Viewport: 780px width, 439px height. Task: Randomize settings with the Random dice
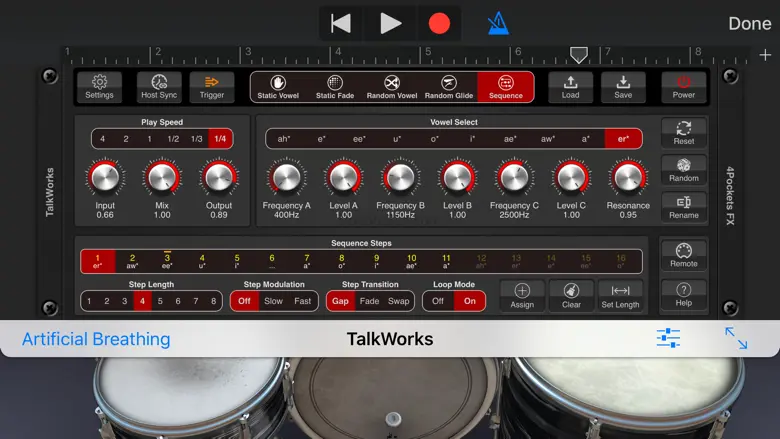684,170
